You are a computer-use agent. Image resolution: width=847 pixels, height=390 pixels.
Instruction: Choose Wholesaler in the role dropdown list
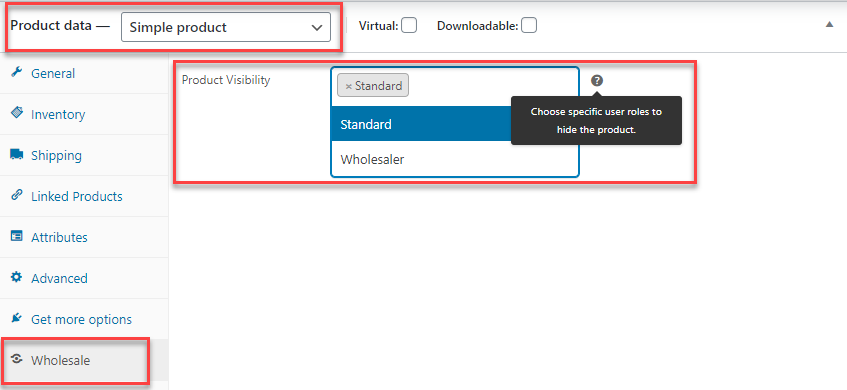(454, 159)
